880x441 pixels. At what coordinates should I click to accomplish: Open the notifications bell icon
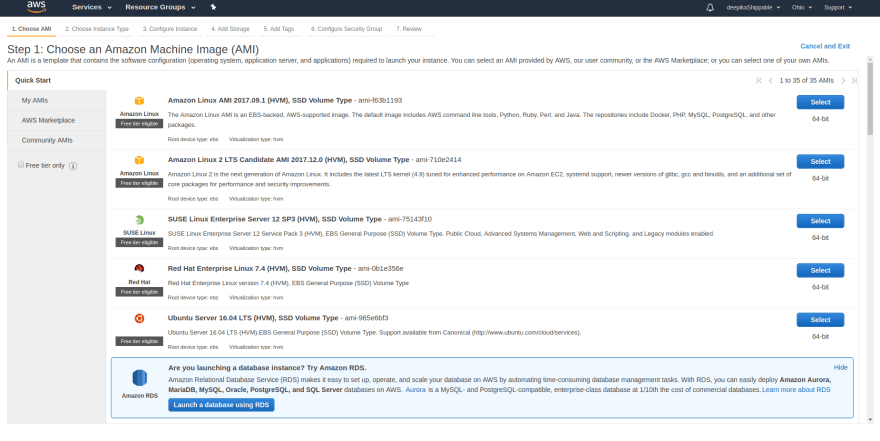[x=710, y=7]
